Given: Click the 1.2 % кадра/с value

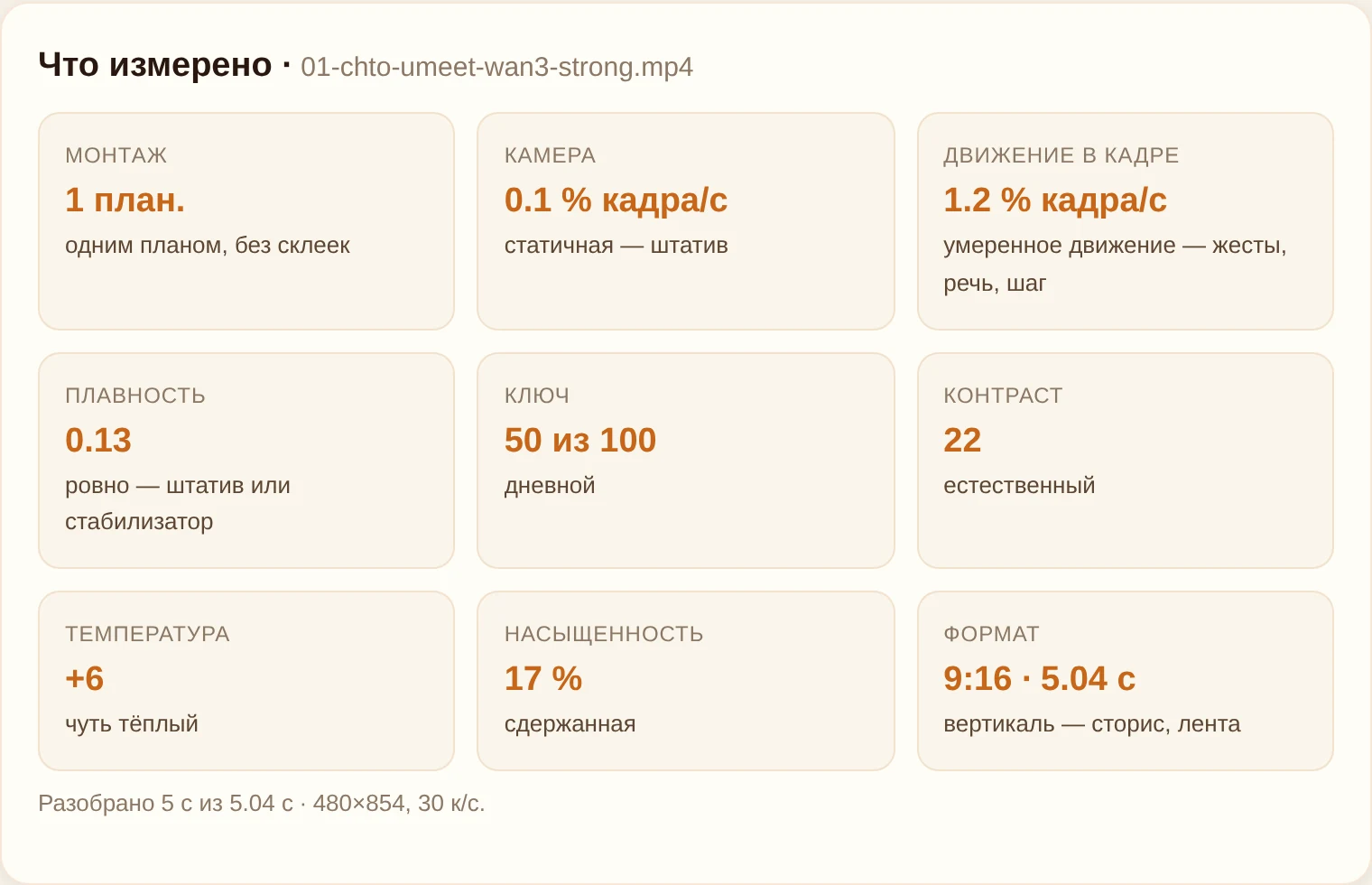Looking at the screenshot, I should click(1055, 200).
